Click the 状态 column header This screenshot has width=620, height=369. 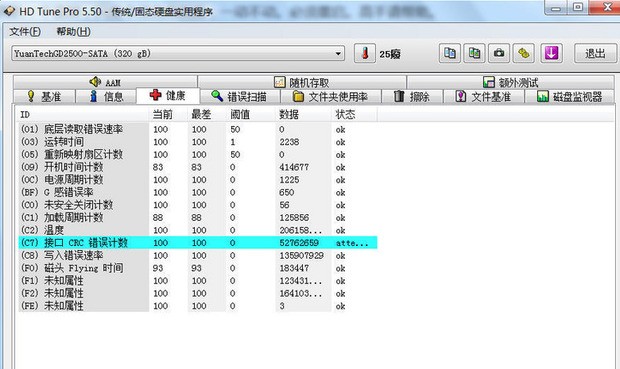pyautogui.click(x=354, y=115)
